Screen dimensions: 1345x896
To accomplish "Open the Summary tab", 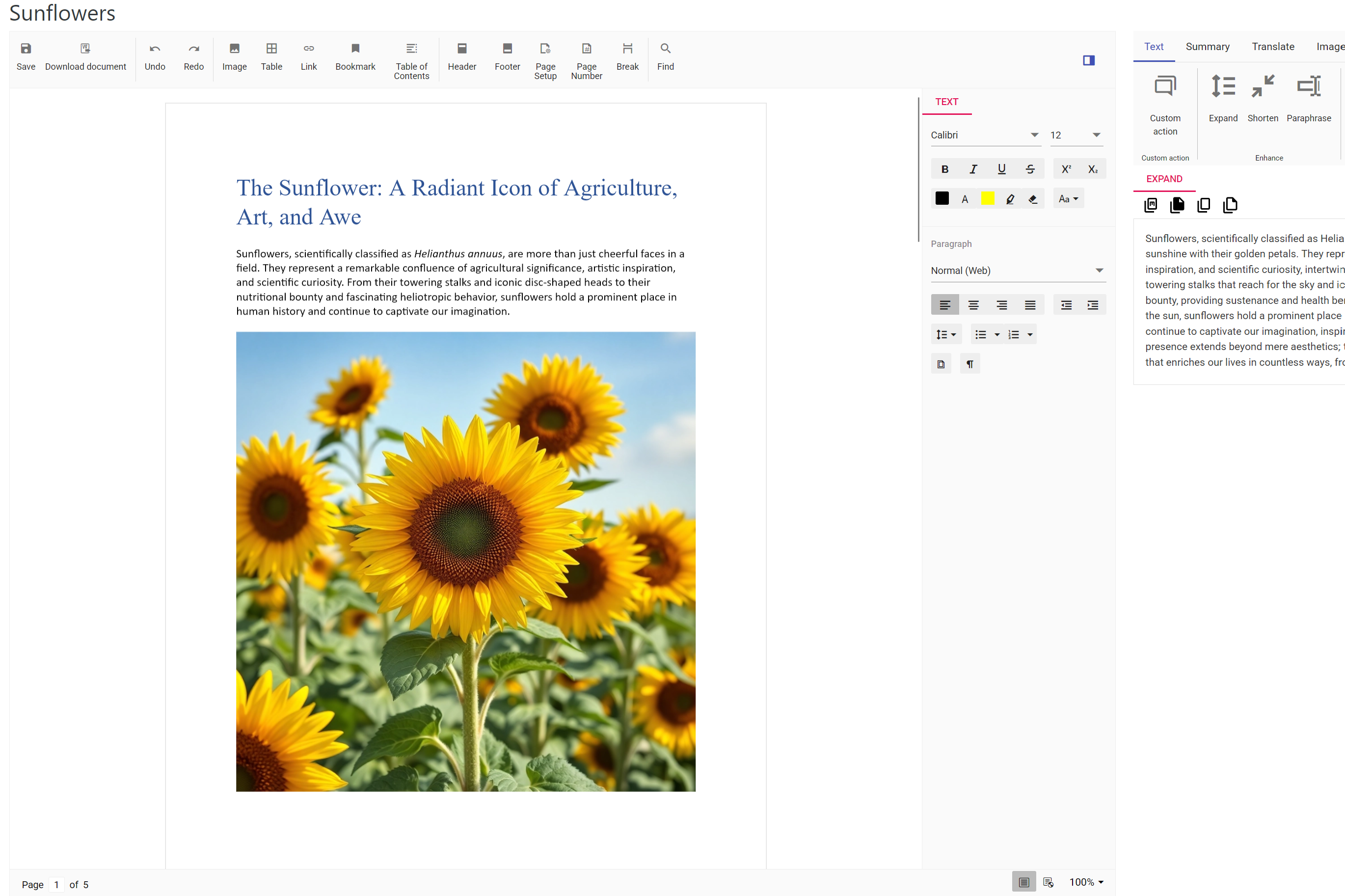I will (1207, 47).
